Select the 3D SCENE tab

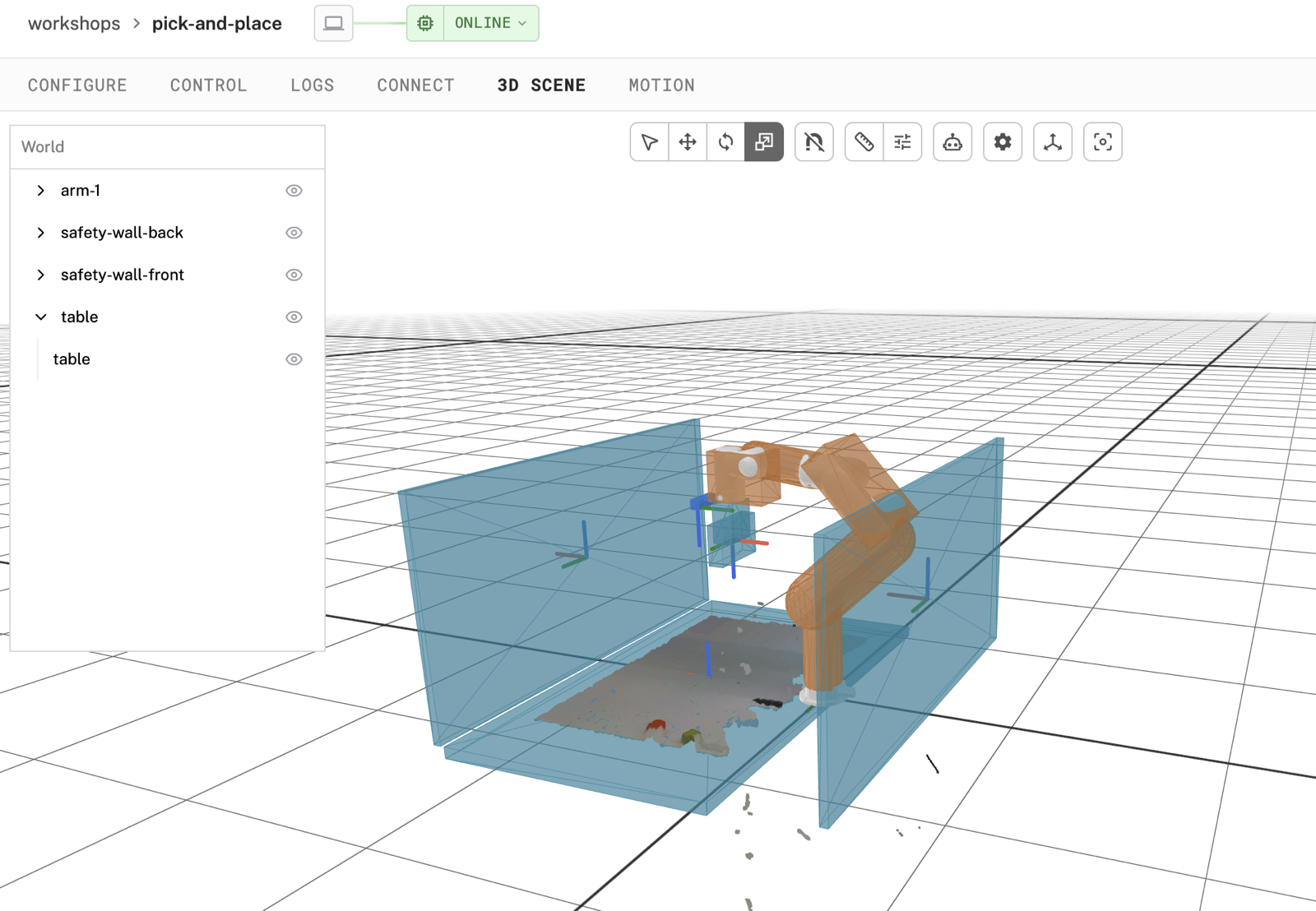(x=541, y=86)
